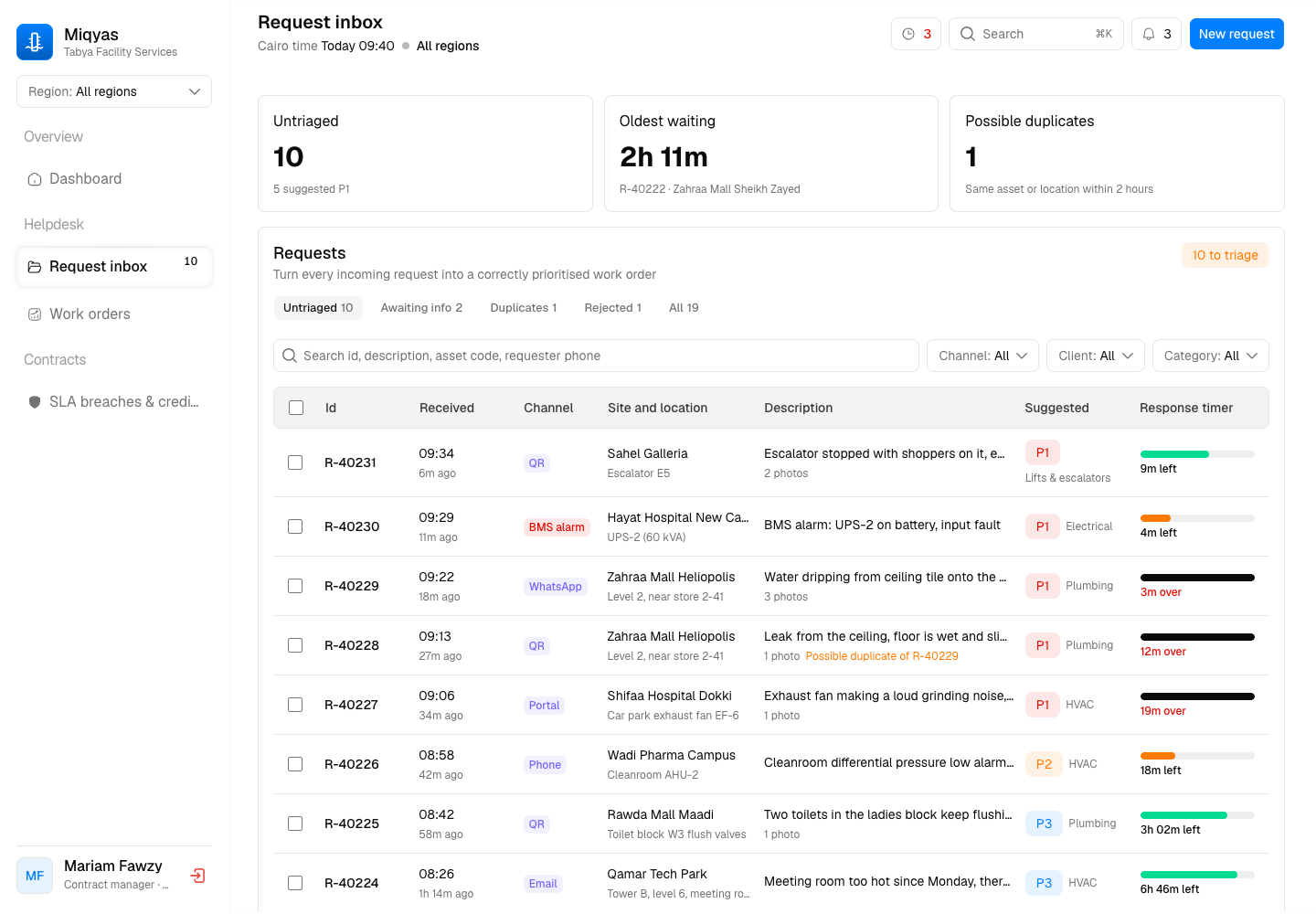The height and width of the screenshot is (914, 1316).
Task: Click the 10 to triage badge
Action: [1226, 255]
